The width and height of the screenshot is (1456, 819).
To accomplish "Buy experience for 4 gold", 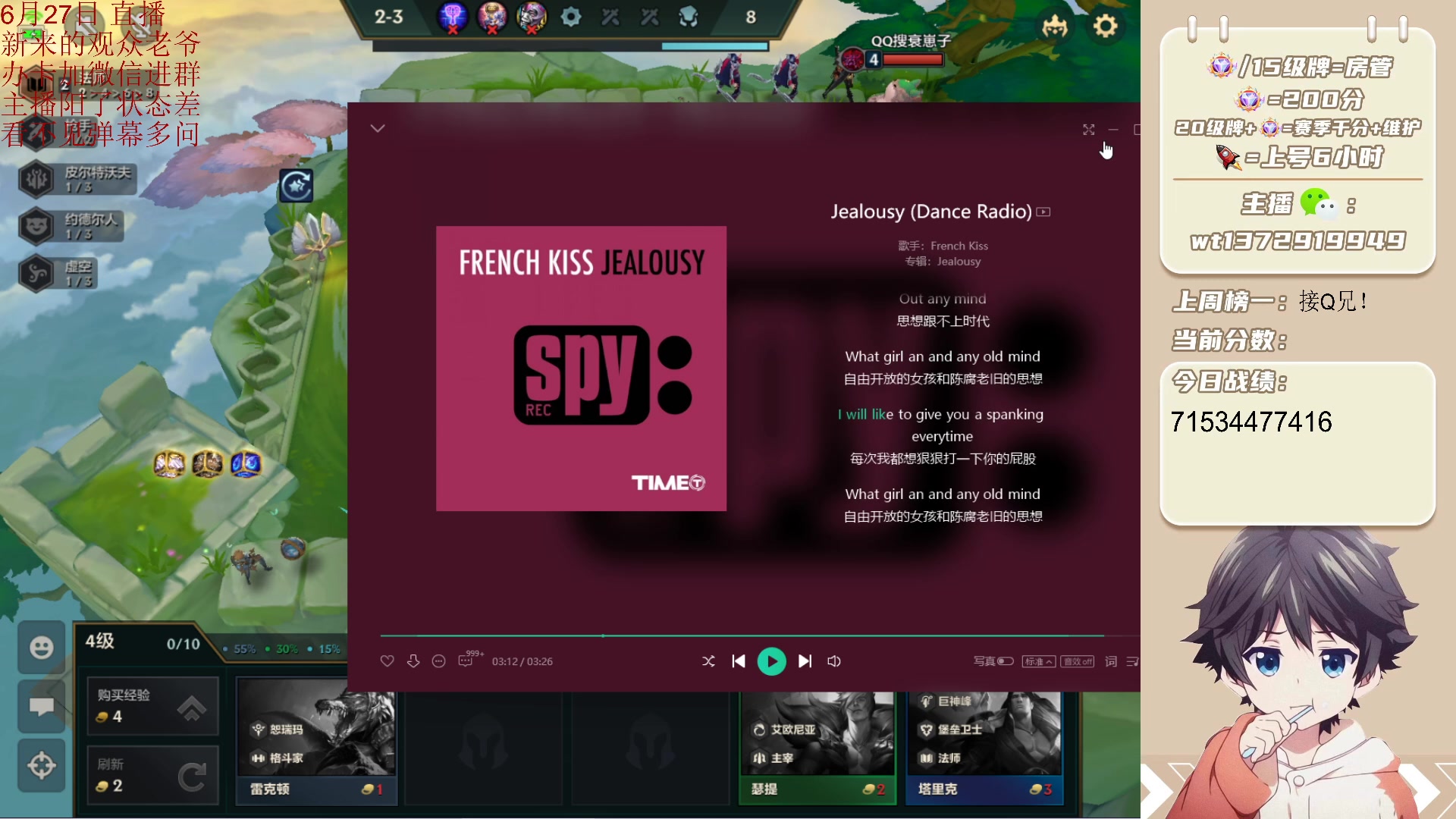I will (x=152, y=706).
